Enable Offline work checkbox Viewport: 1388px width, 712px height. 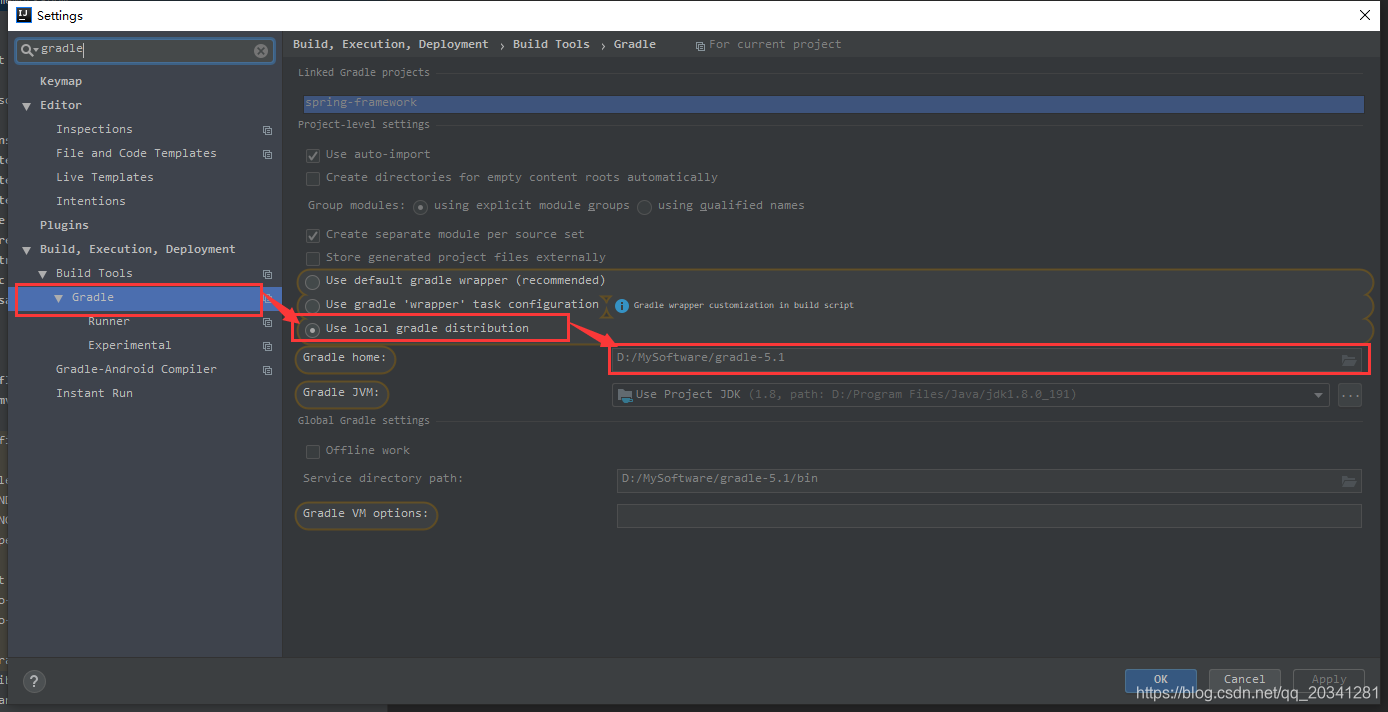click(313, 451)
